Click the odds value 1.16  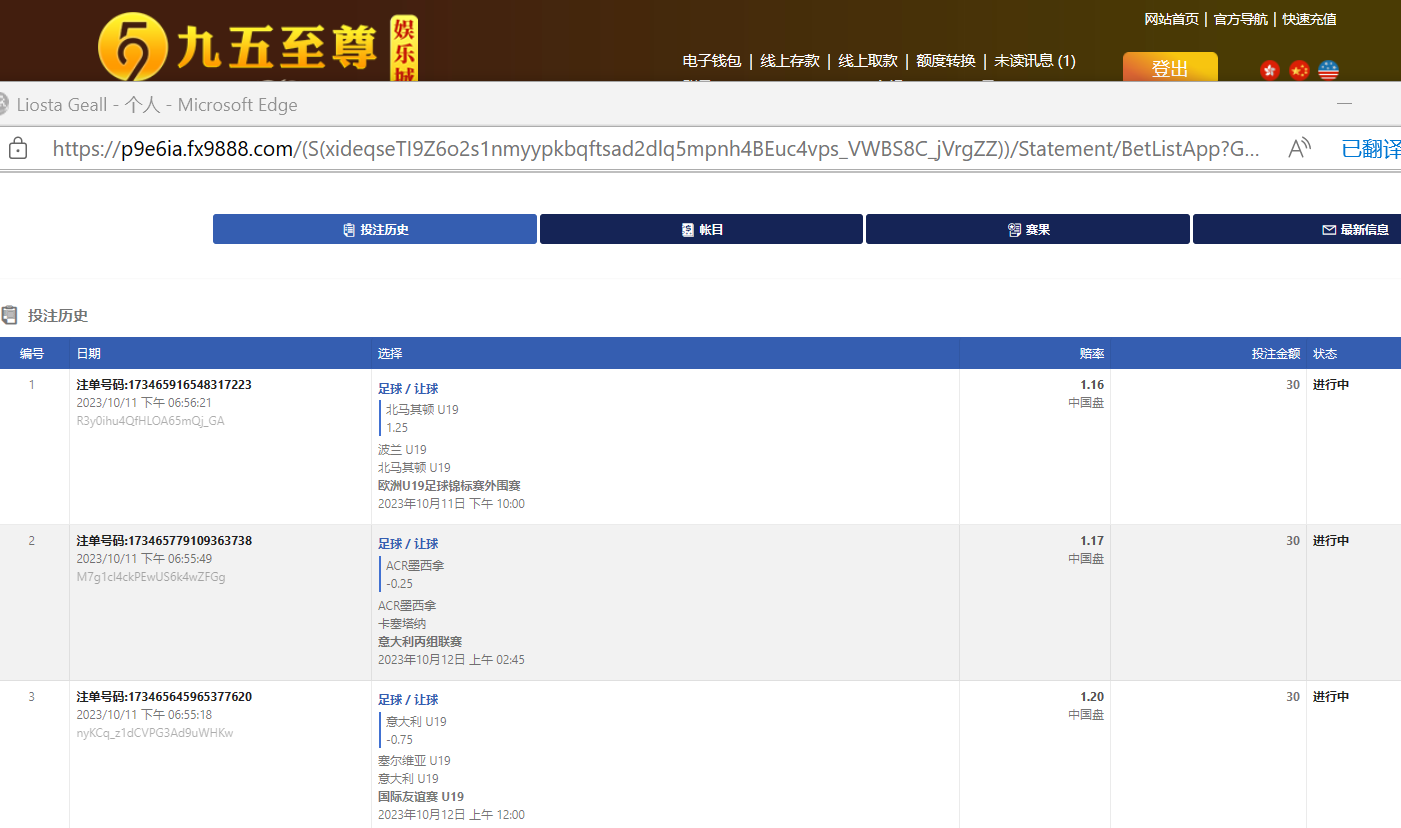[x=1092, y=385]
